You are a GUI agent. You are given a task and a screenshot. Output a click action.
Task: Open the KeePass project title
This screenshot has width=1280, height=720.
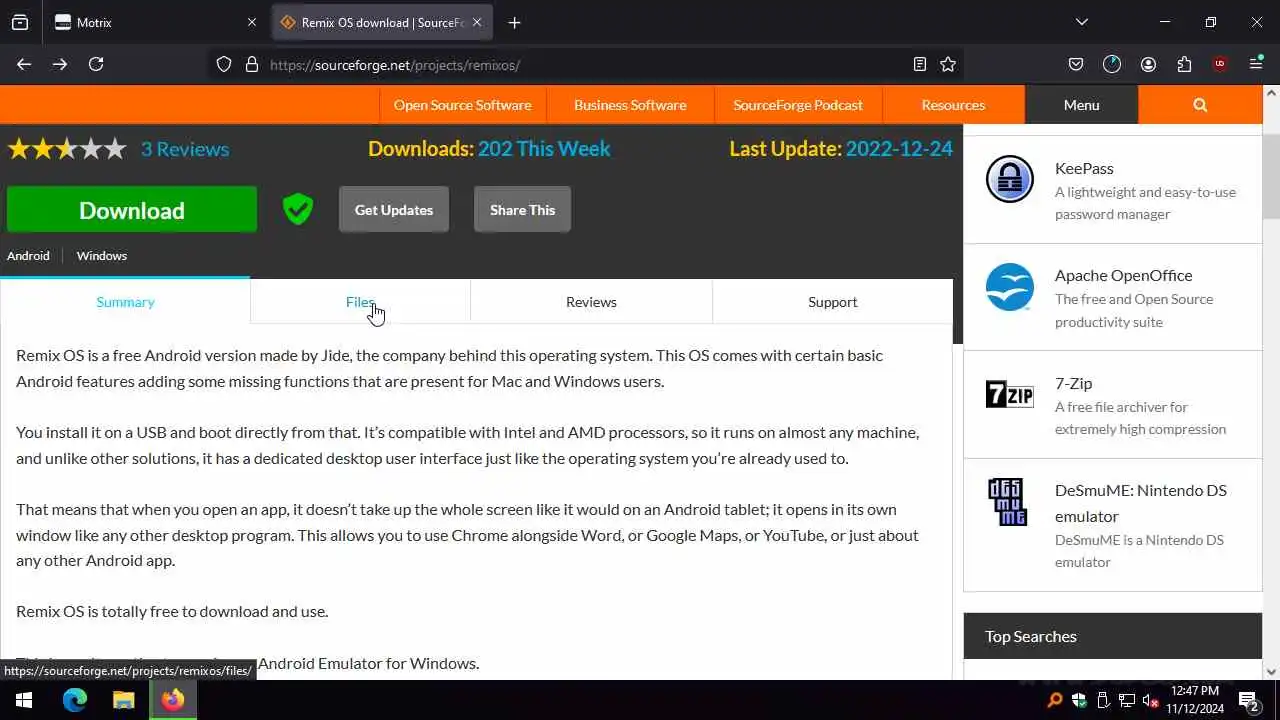(x=1084, y=168)
